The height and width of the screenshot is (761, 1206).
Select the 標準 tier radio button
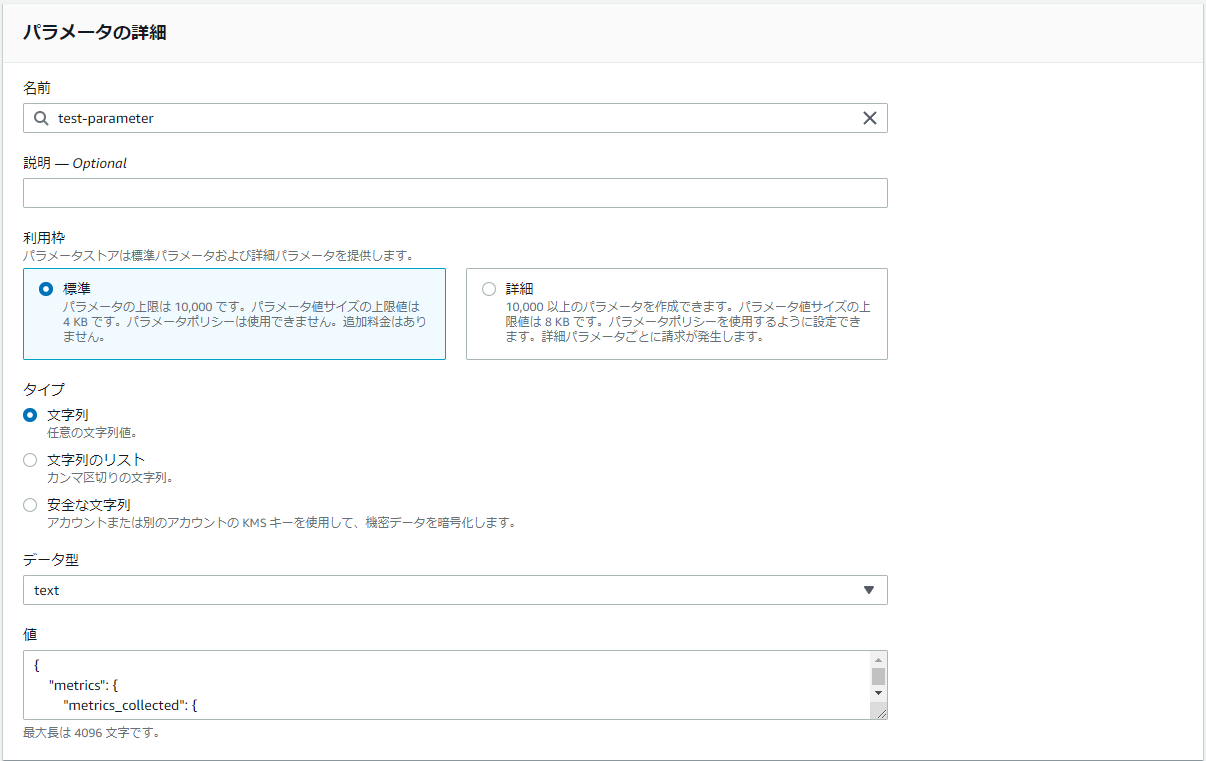(45, 289)
